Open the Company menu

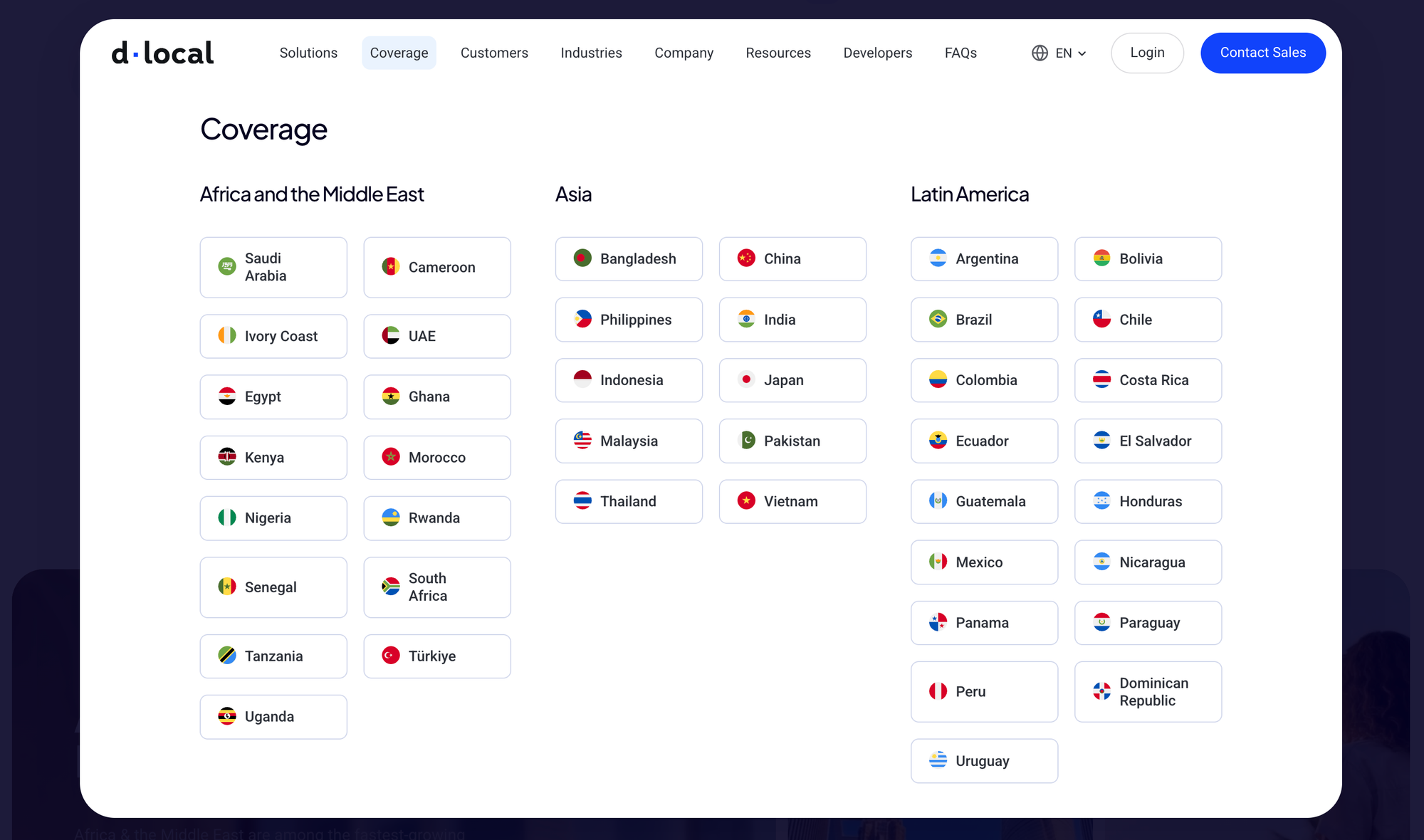[684, 53]
